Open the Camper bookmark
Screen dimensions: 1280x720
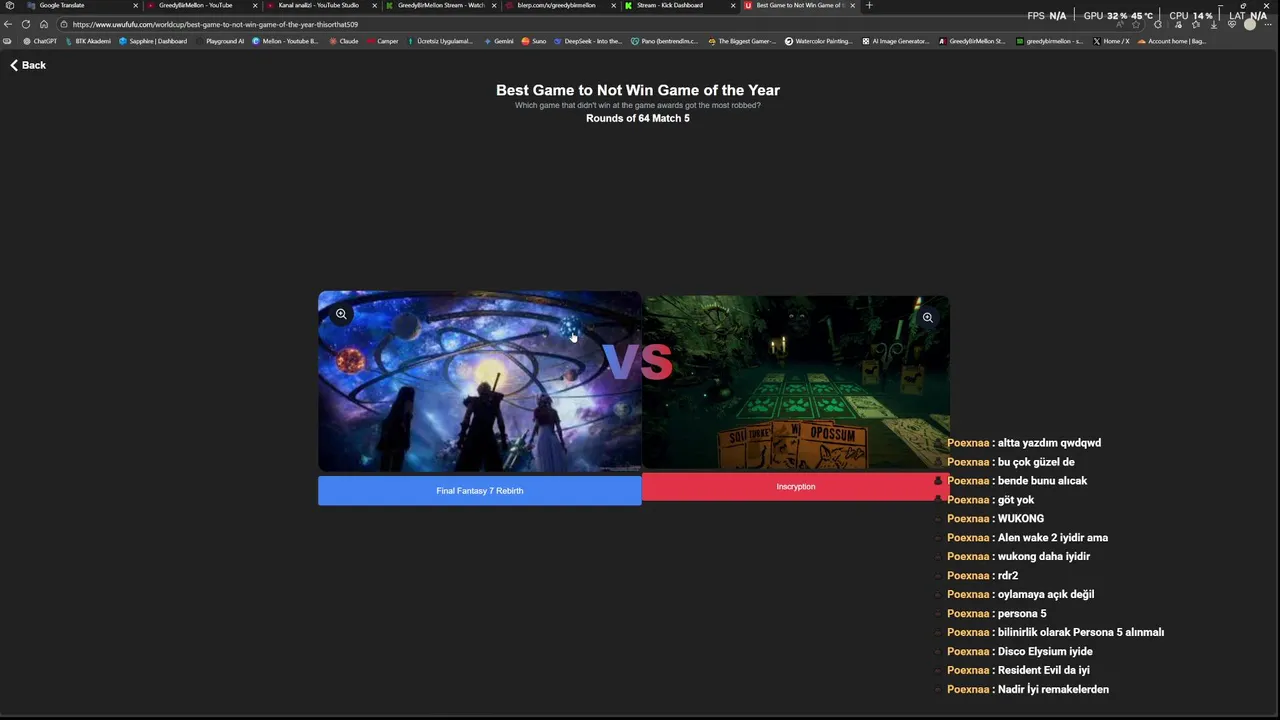coord(382,41)
